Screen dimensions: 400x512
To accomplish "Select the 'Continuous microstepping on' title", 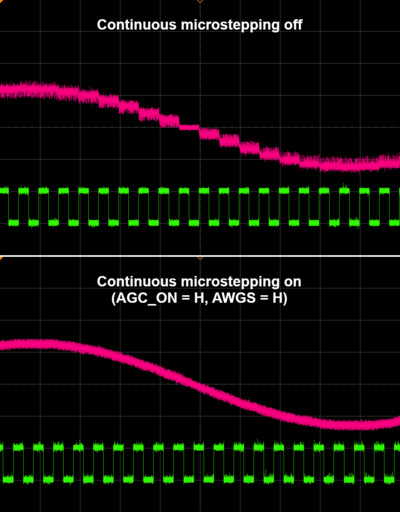I will click(x=199, y=282).
